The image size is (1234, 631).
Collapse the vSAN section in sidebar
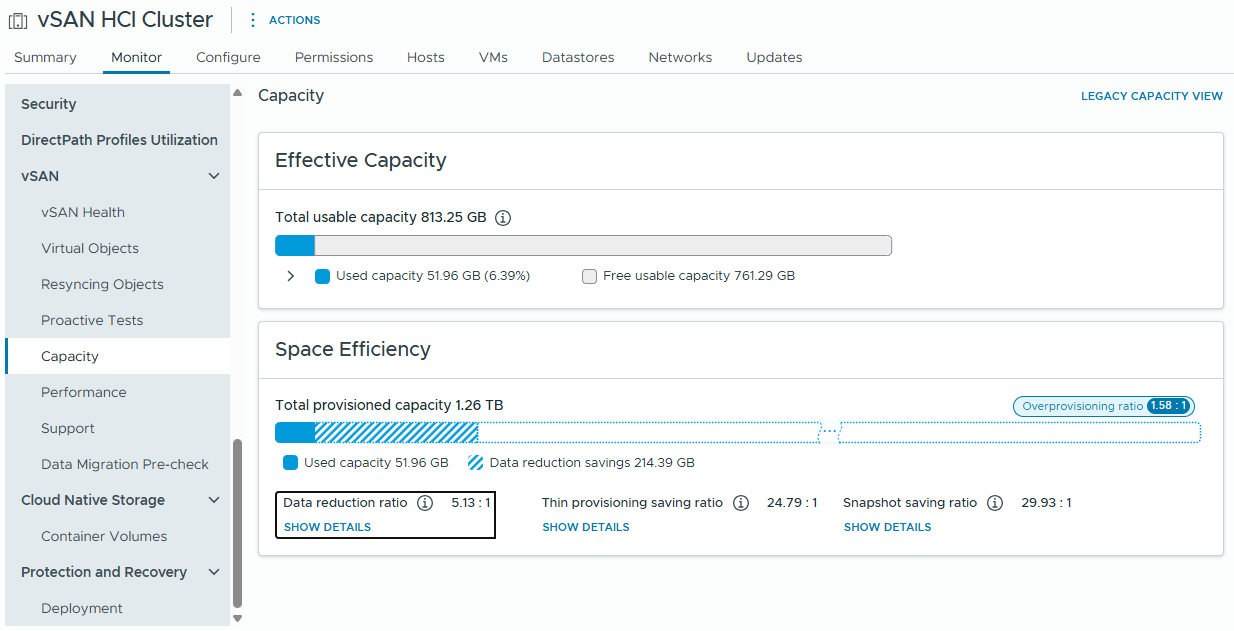click(213, 176)
